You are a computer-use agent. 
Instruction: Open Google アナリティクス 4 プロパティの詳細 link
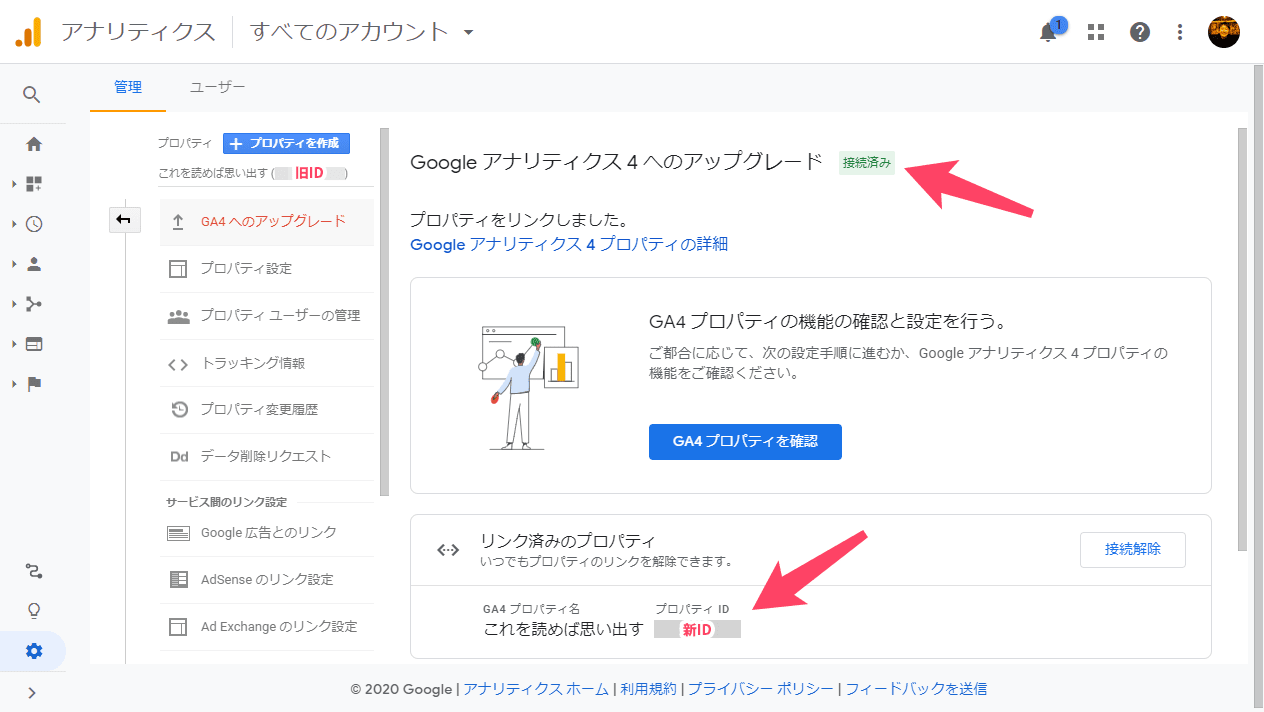point(569,244)
